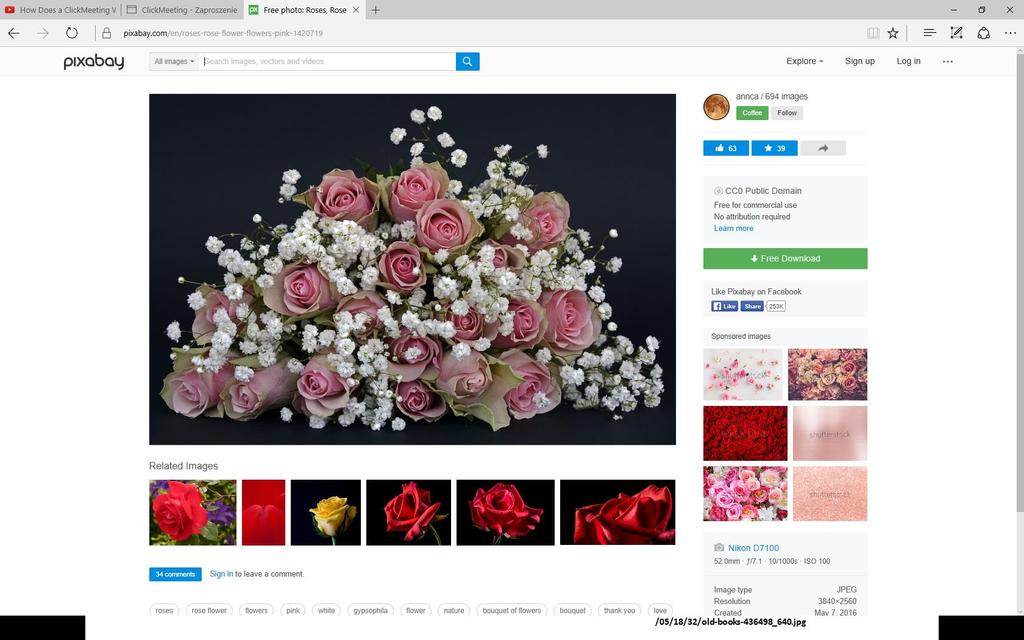Add page to favorites with star icon
1024x640 pixels.
pos(893,33)
